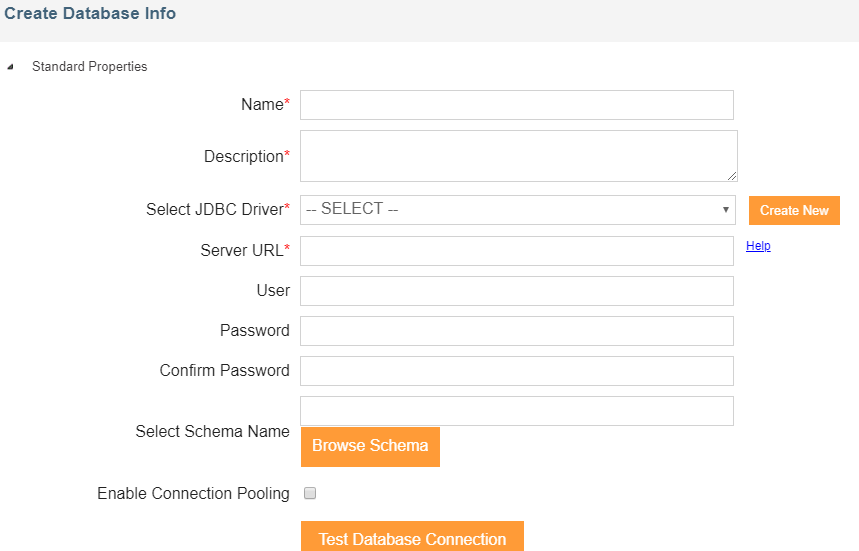
Task: Open the Select JDBC Driver dropdown
Action: [x=516, y=210]
